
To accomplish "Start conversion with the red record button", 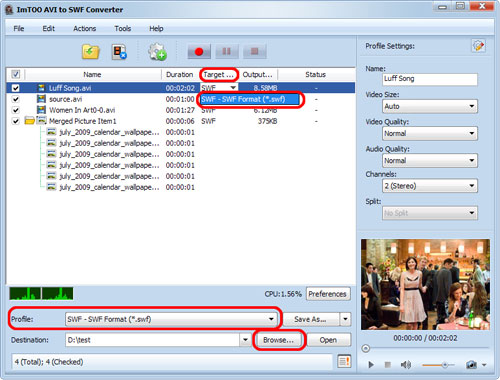I will click(199, 51).
